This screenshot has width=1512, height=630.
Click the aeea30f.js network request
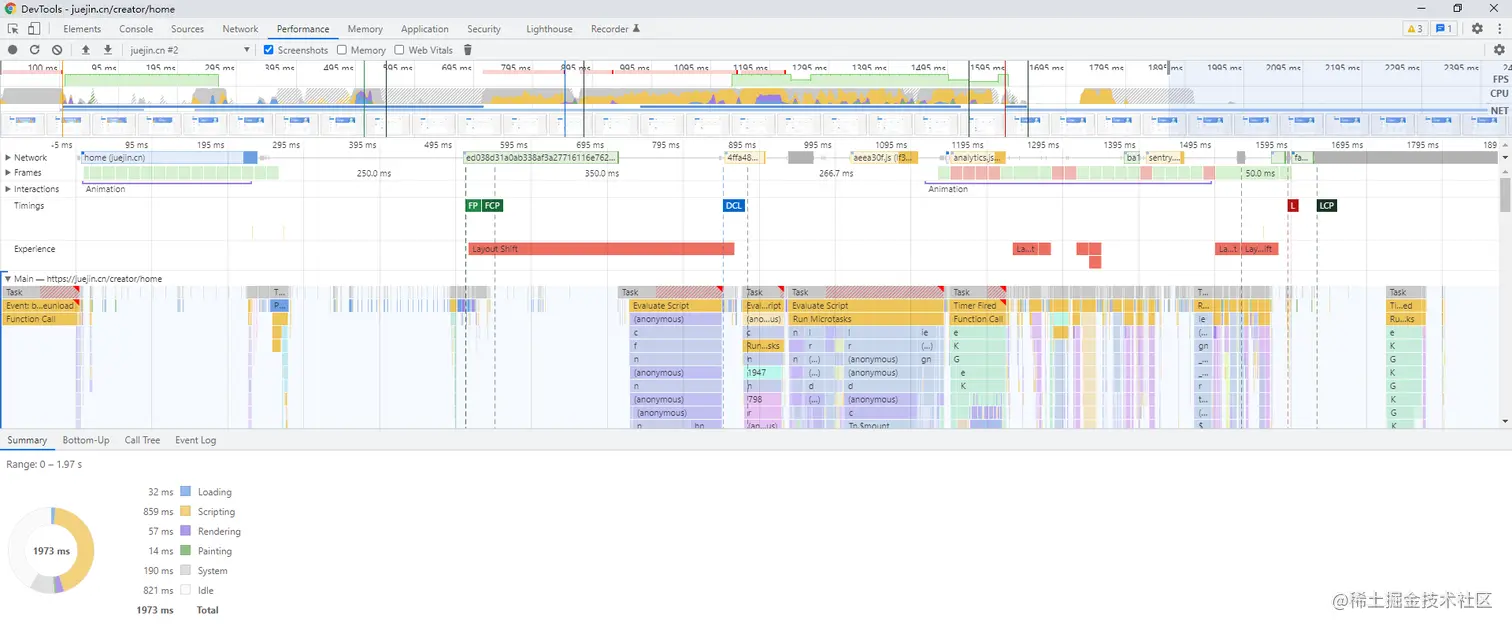882,157
